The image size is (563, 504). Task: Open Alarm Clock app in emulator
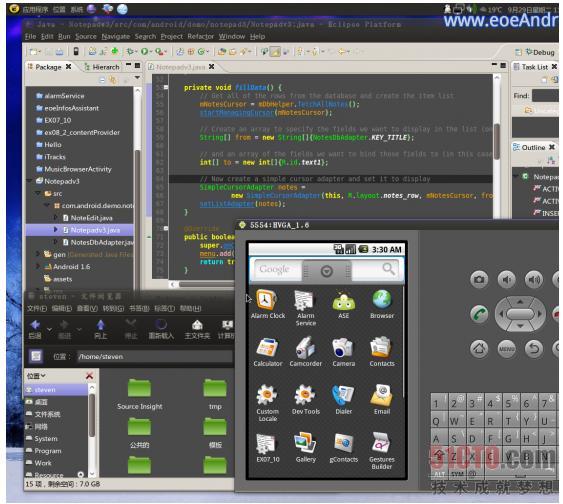pos(267,304)
